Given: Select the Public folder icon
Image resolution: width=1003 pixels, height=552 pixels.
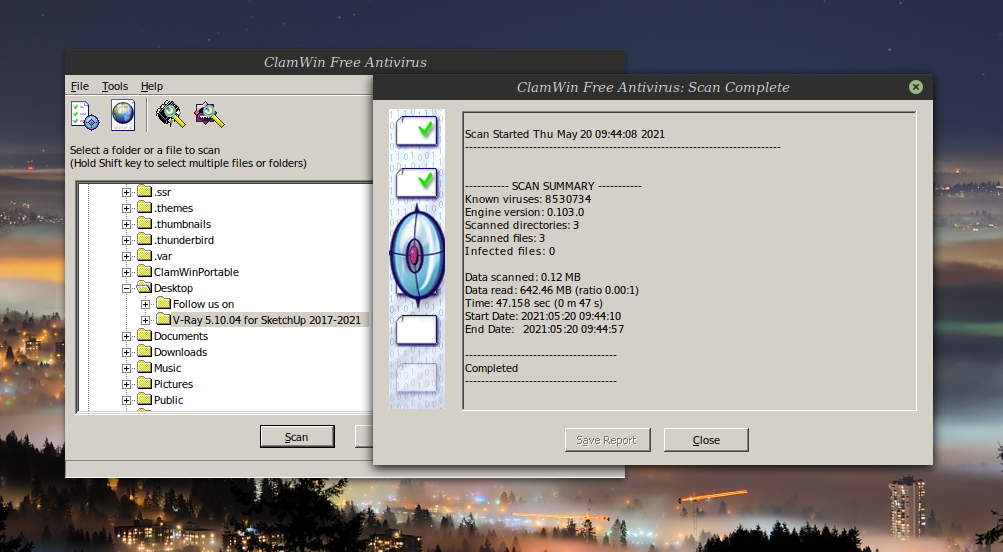Looking at the screenshot, I should [145, 399].
